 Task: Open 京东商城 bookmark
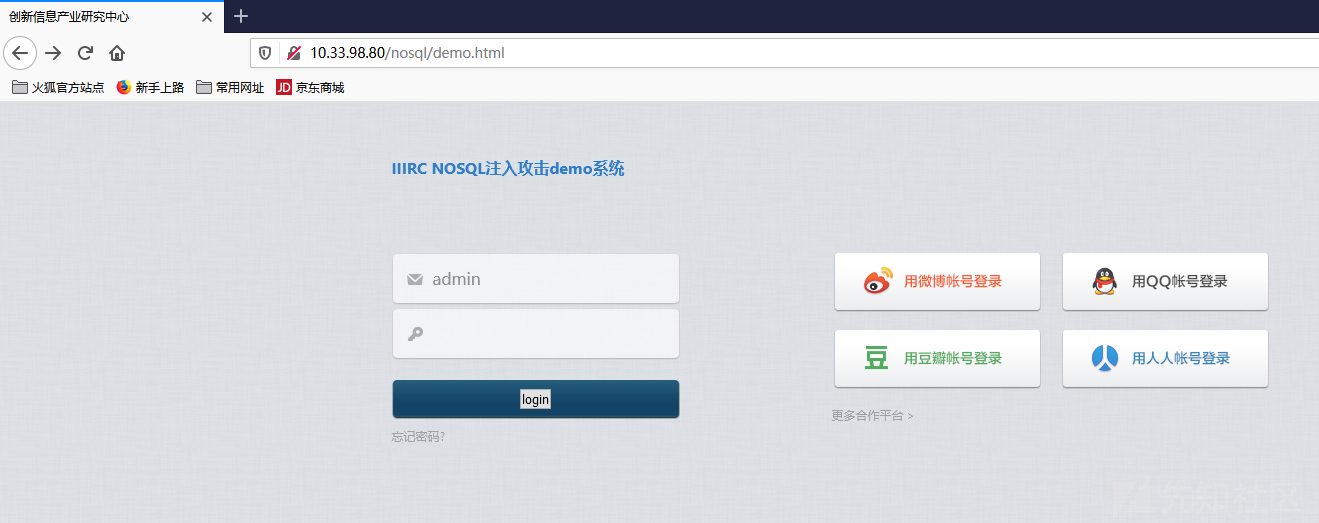[310, 88]
